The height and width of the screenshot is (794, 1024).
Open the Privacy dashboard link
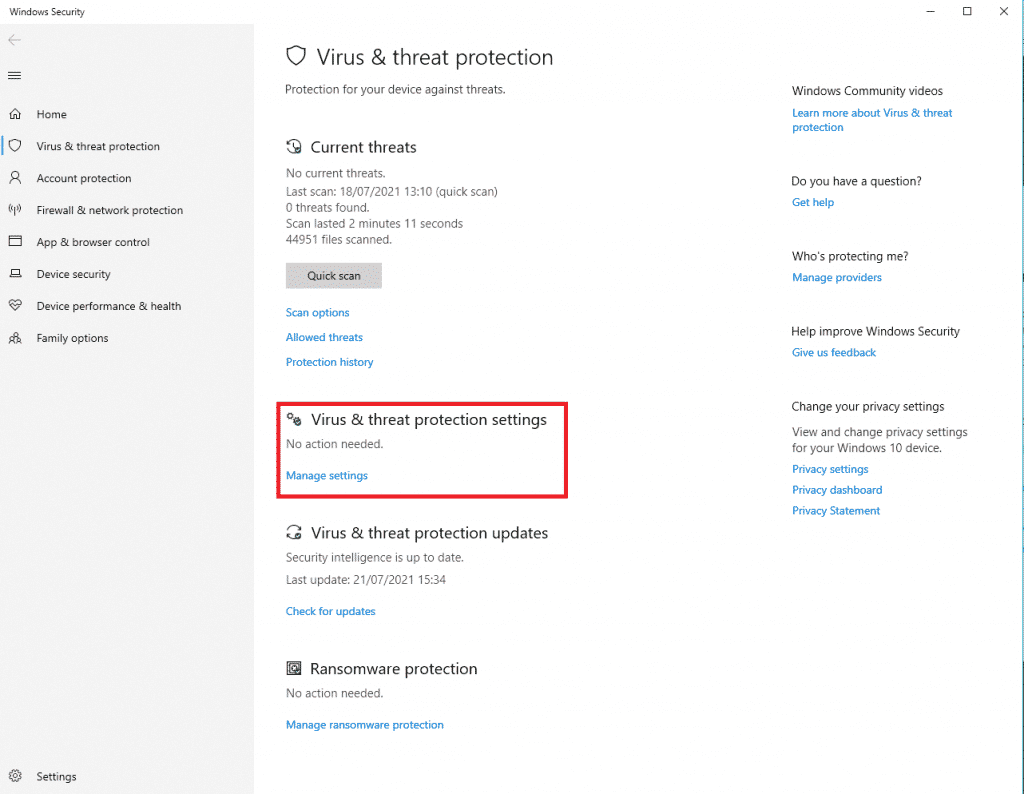[837, 489]
